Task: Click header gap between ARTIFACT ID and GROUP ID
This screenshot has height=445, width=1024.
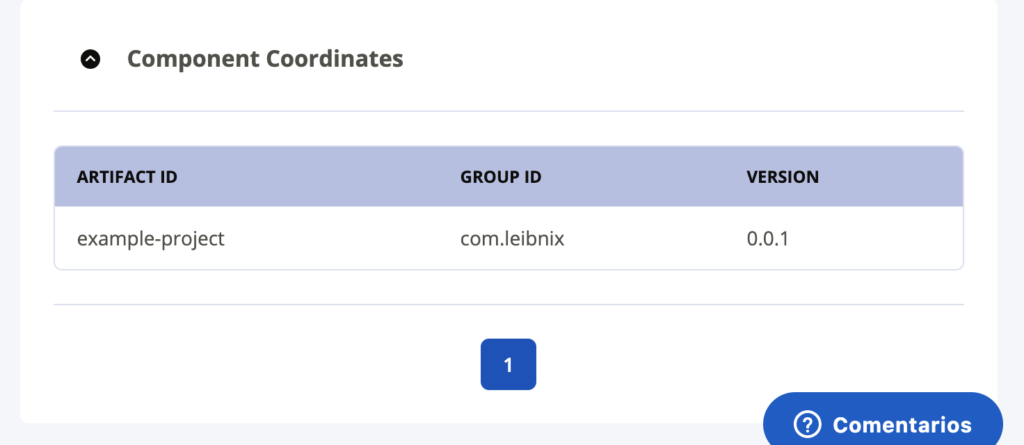Action: coord(320,177)
